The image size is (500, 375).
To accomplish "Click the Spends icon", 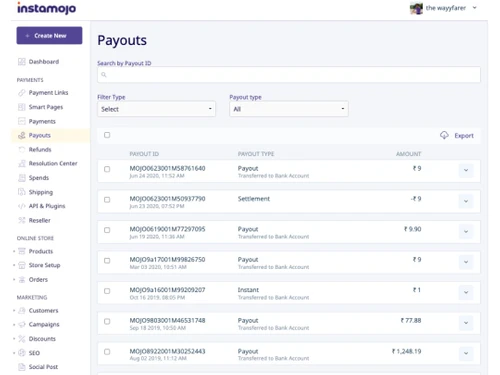I will 22,178.
